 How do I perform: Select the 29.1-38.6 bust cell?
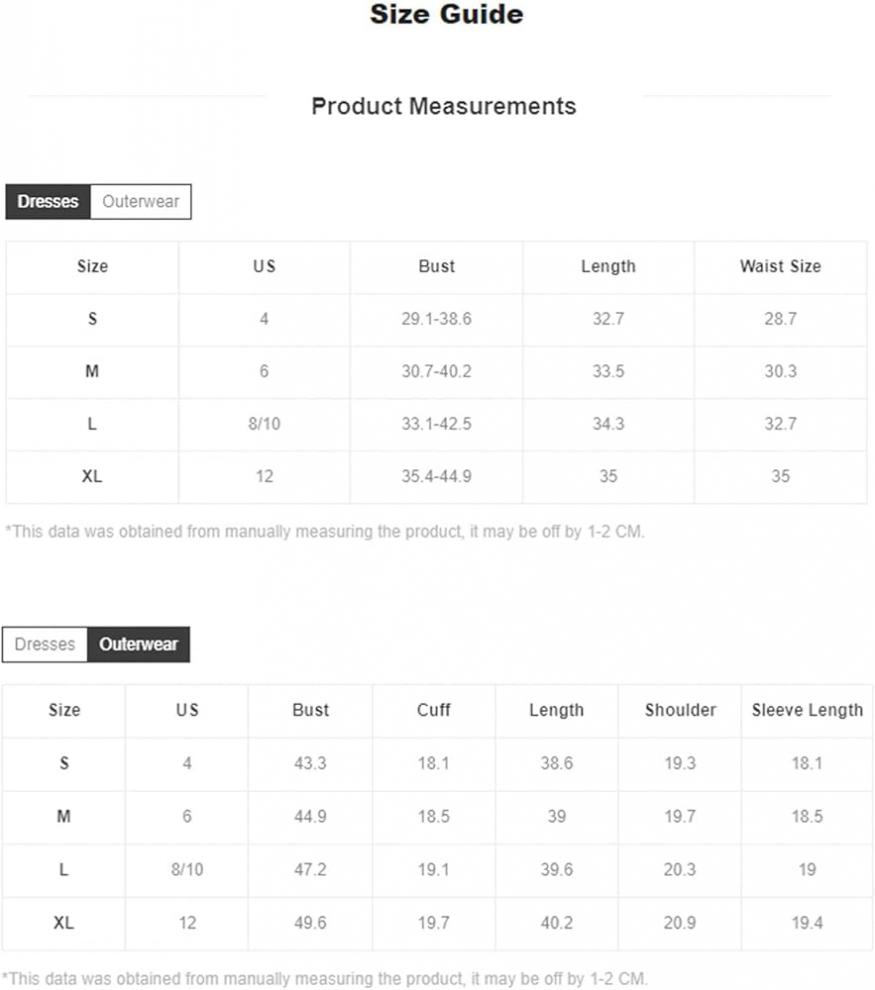436,319
